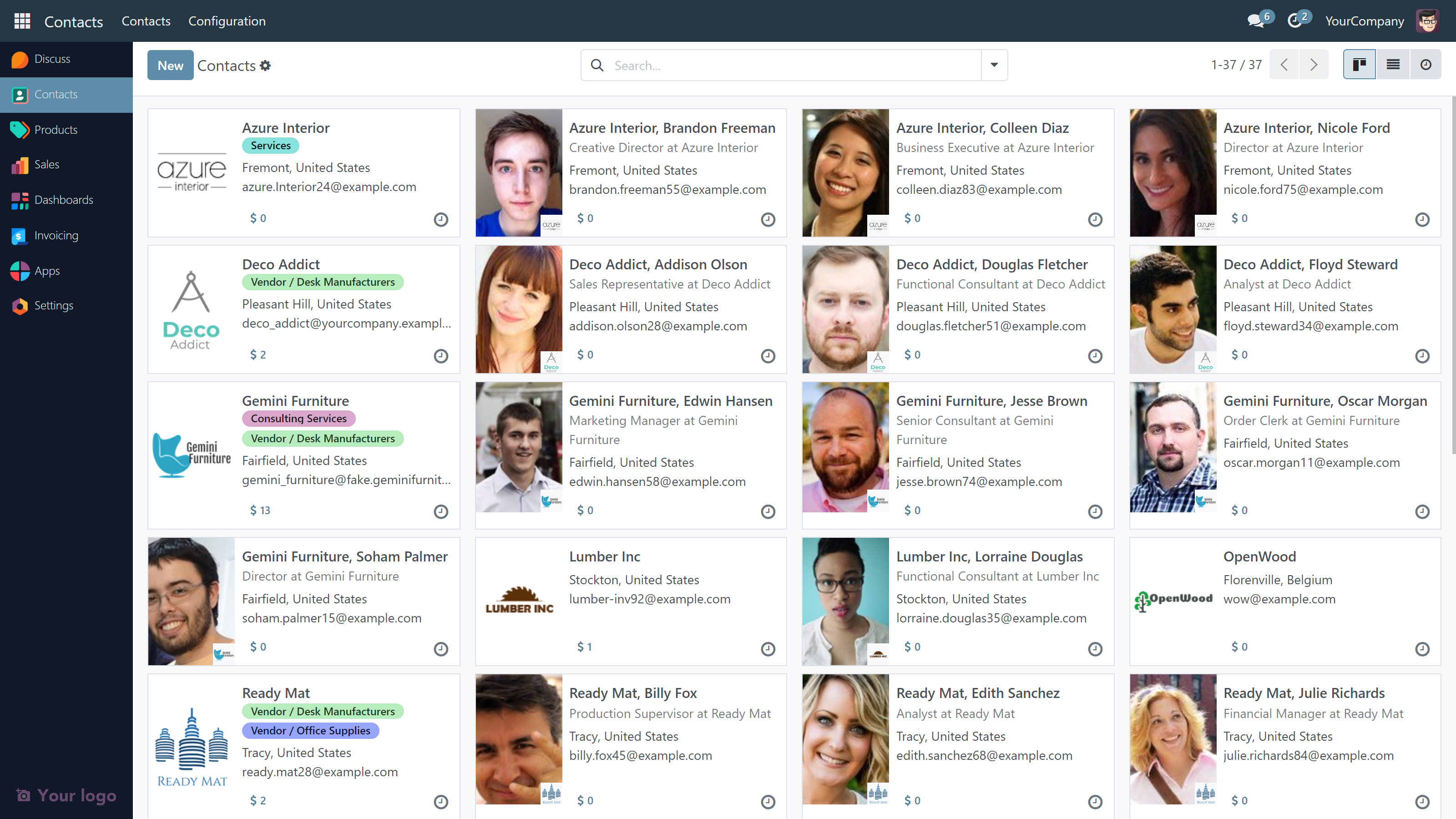Click the activity clock on the Lumber Inc card

pos(768,648)
